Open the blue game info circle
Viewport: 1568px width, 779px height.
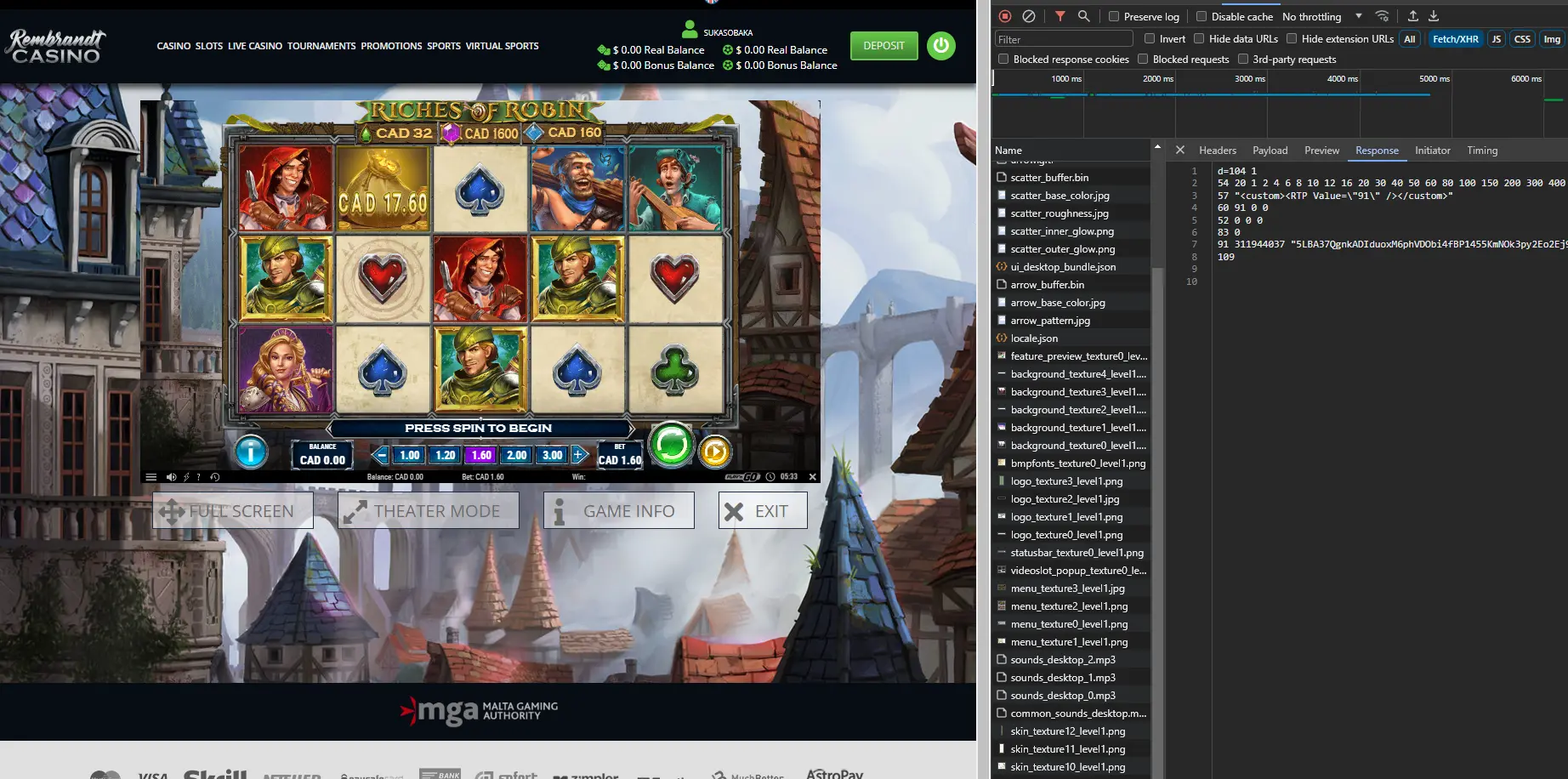tap(251, 452)
